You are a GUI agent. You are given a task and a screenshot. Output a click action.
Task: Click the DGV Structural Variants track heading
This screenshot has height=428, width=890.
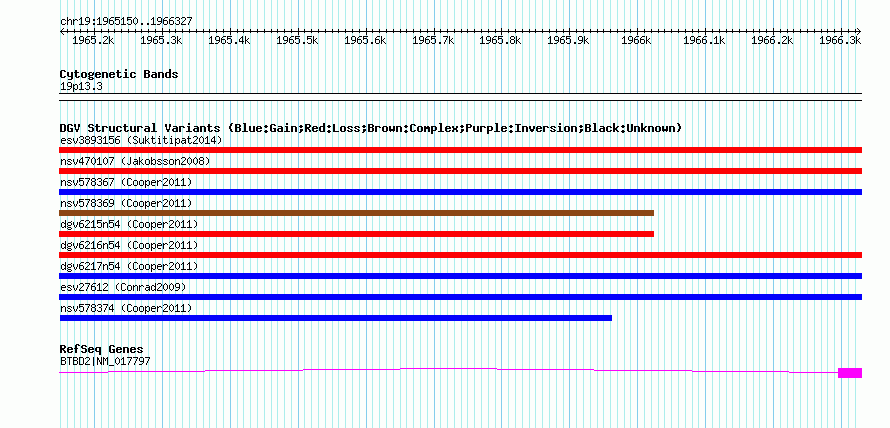[371, 128]
